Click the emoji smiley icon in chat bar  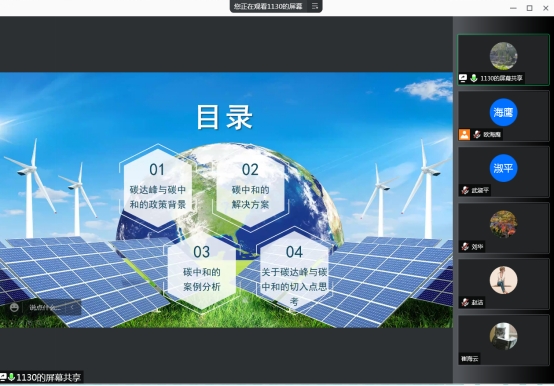(14, 307)
